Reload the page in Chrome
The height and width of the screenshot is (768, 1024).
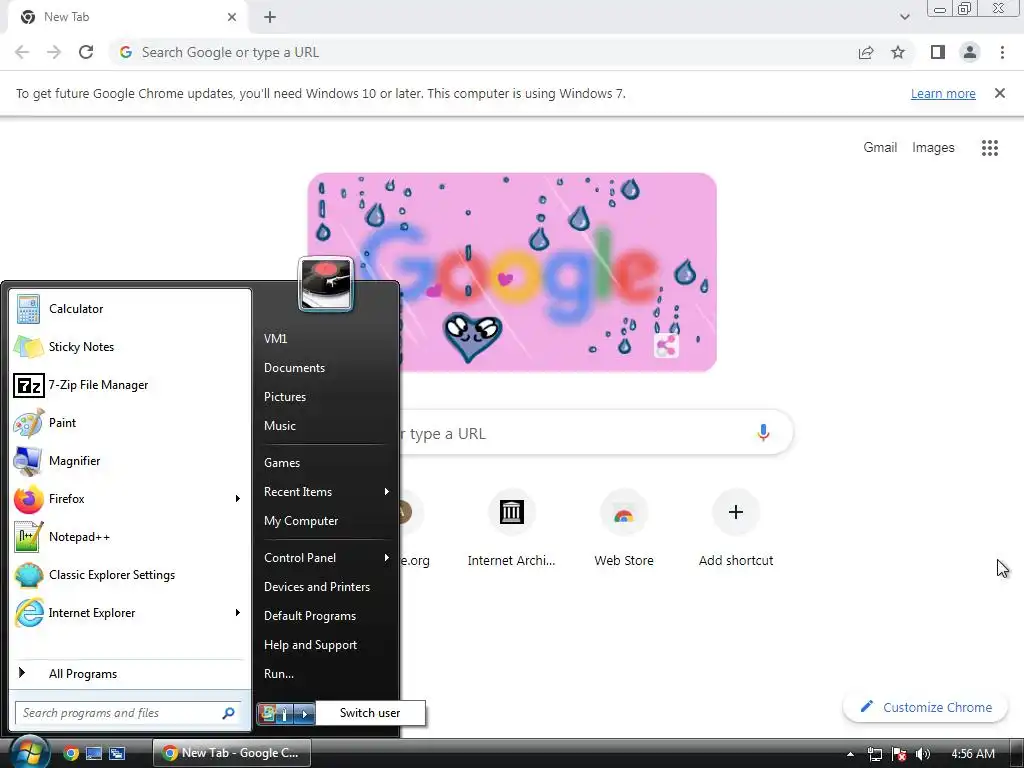[86, 52]
